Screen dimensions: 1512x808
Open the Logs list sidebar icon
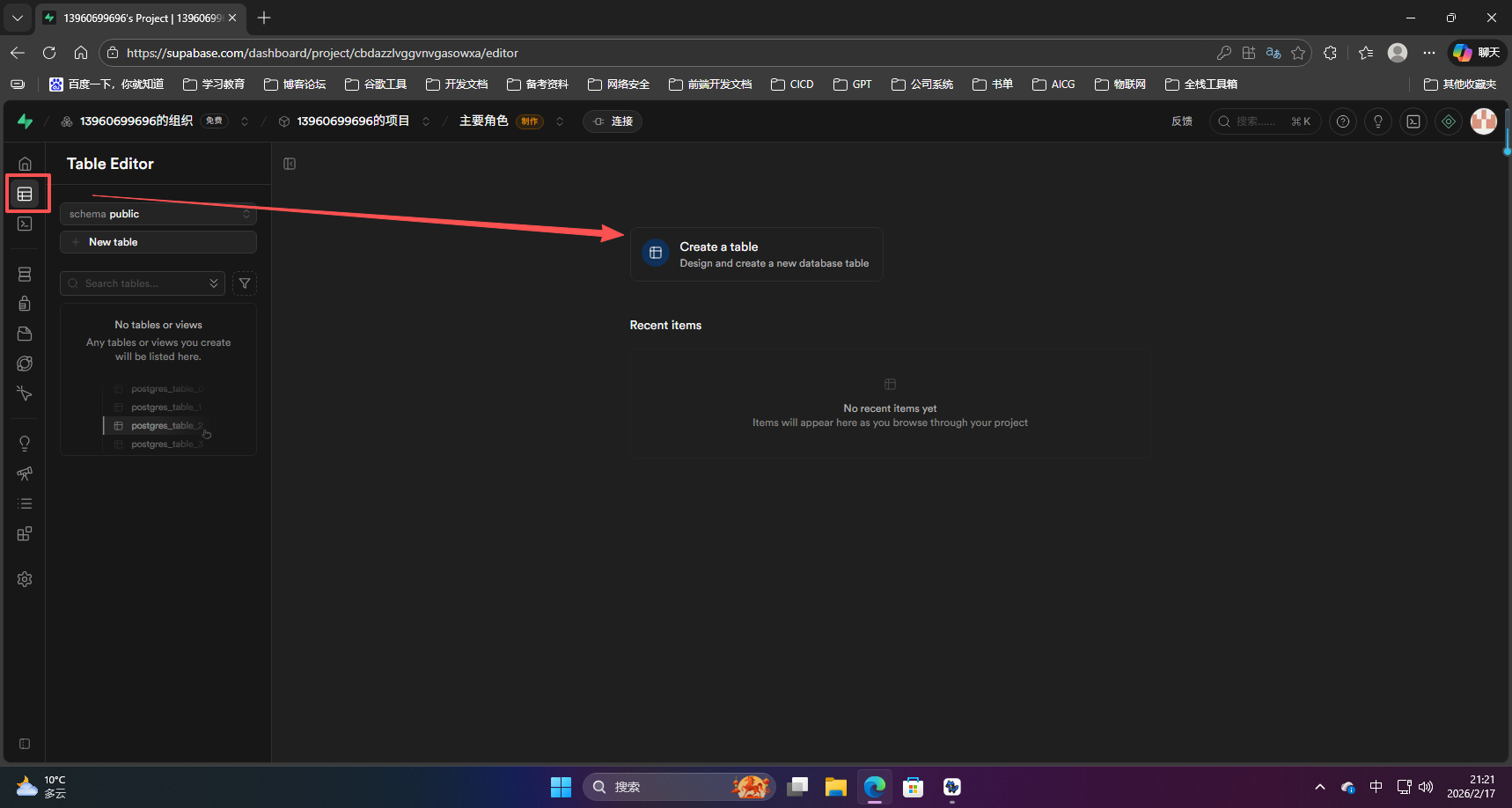25,503
